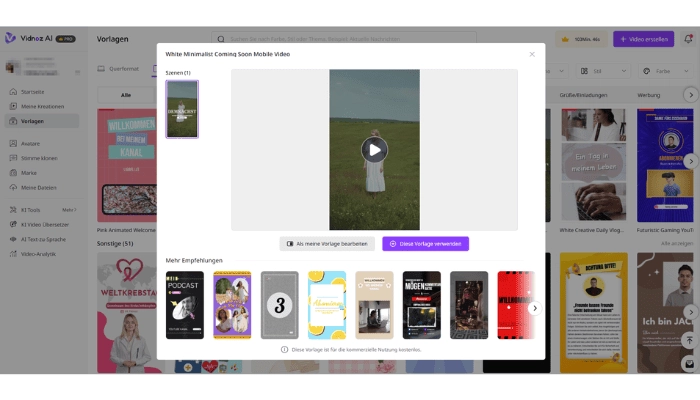Click next arrow in Sonstige row
Viewport: 700px width, 400px height.
pyautogui.click(x=691, y=312)
